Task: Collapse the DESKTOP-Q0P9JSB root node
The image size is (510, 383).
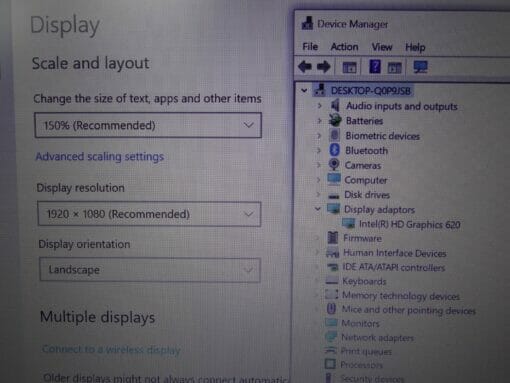Action: tap(304, 90)
